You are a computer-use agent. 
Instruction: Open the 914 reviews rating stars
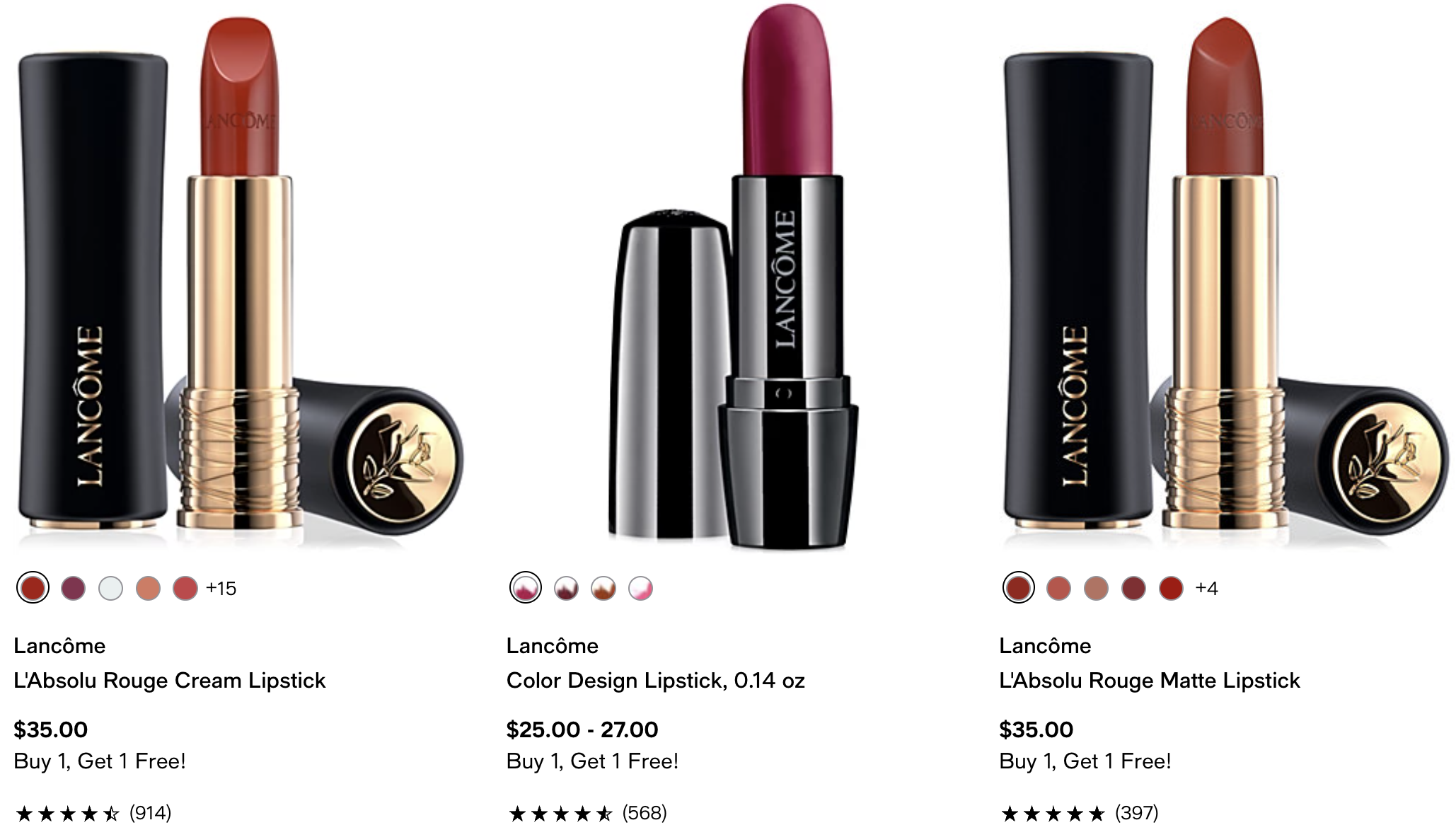(93, 813)
